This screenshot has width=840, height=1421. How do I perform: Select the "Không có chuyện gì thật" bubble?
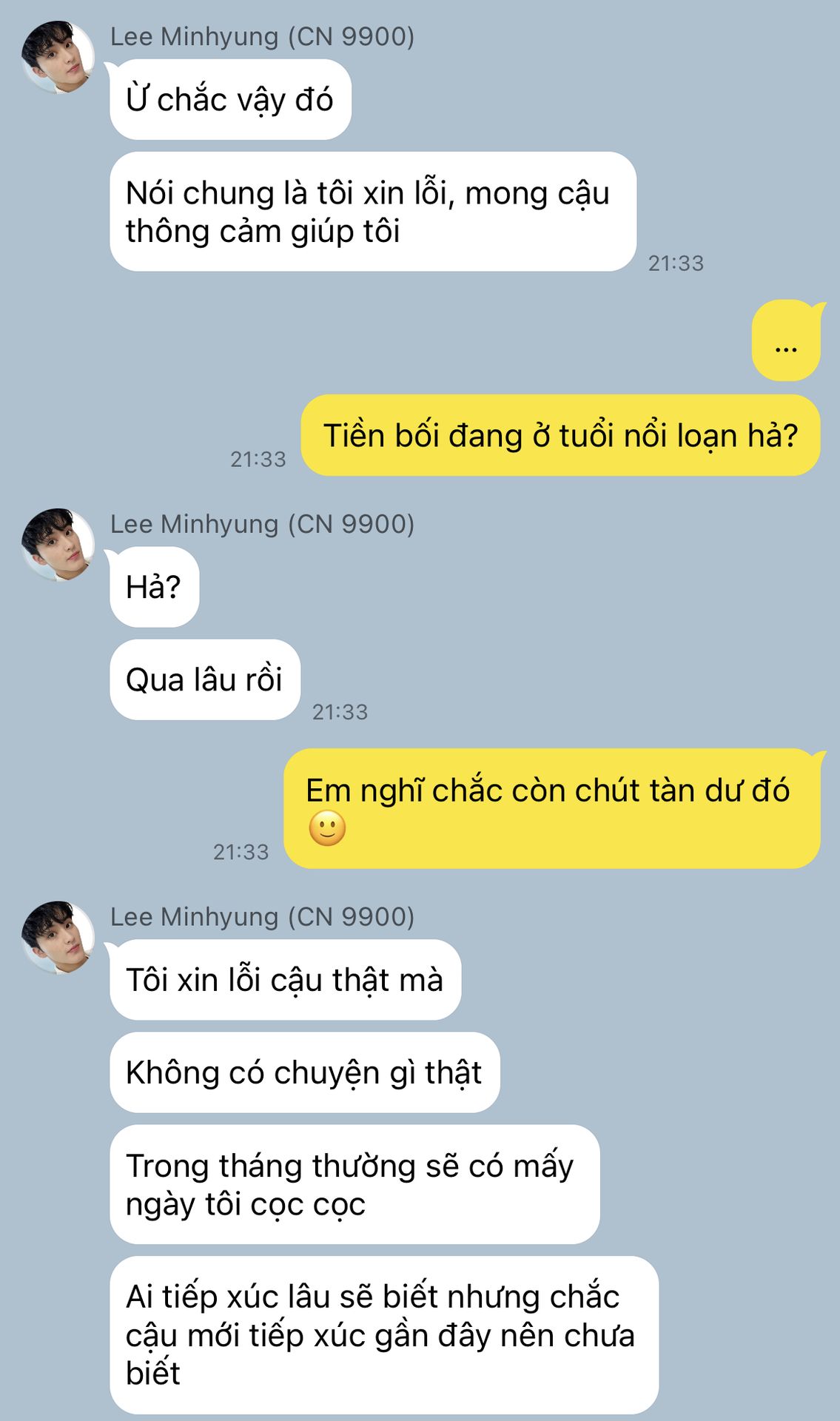[x=305, y=1072]
